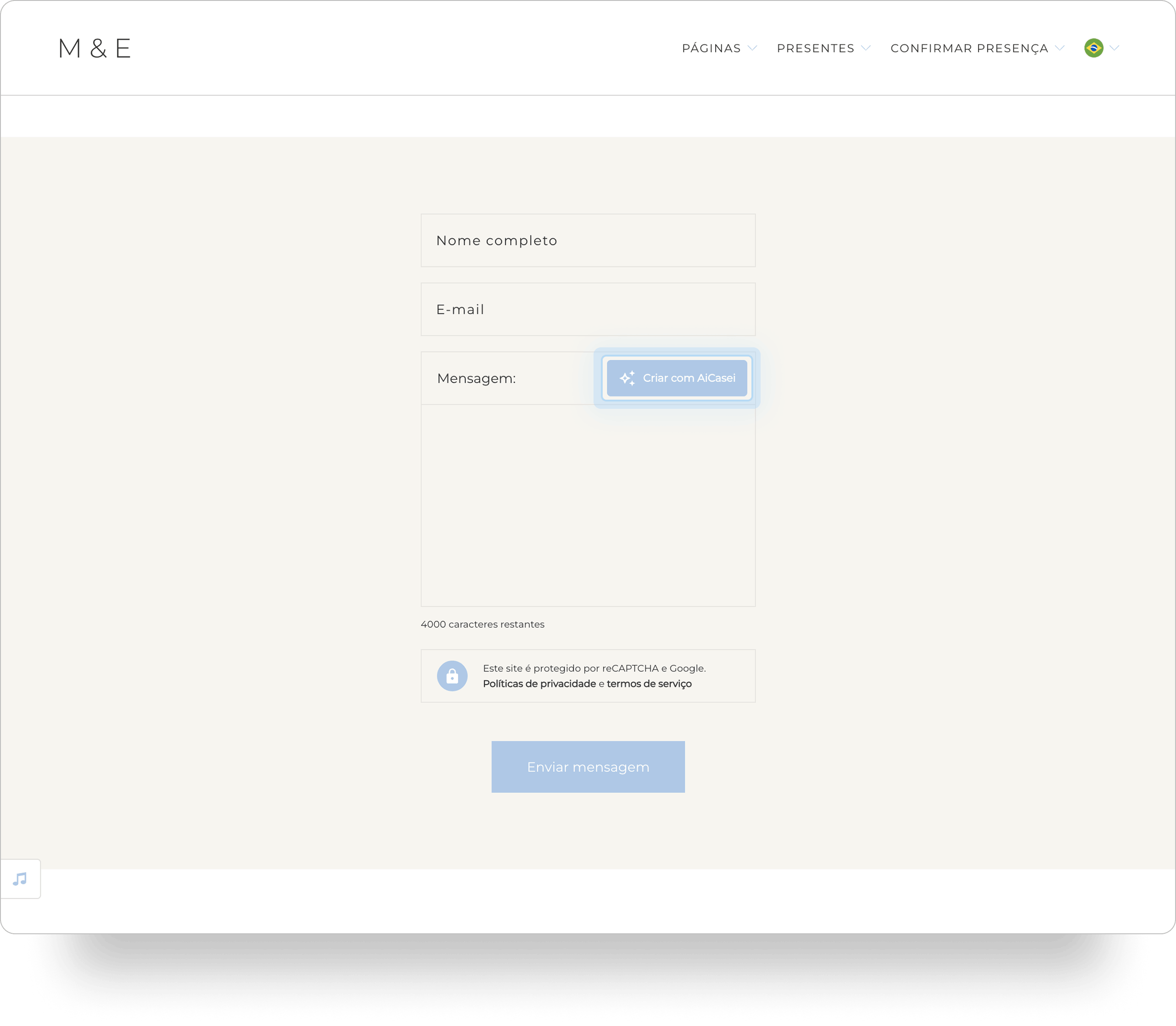This screenshot has height=1026, width=1176.
Task: Open the language selector chevron
Action: 1114,48
